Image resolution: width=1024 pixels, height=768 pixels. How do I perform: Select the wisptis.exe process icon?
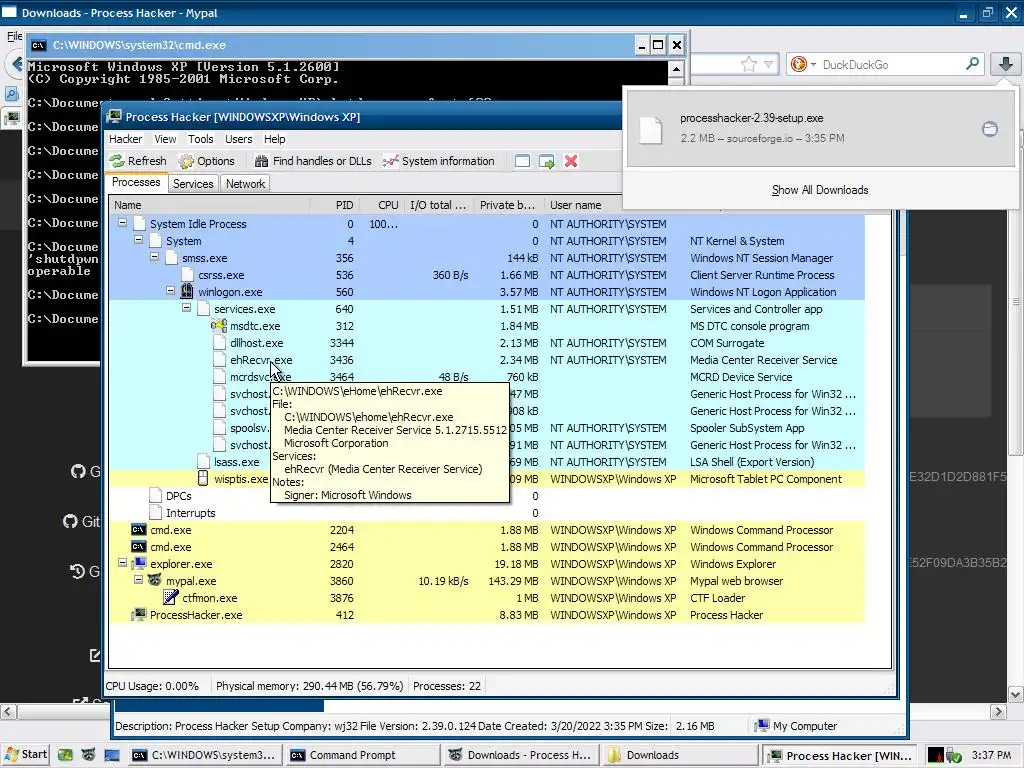[203, 479]
